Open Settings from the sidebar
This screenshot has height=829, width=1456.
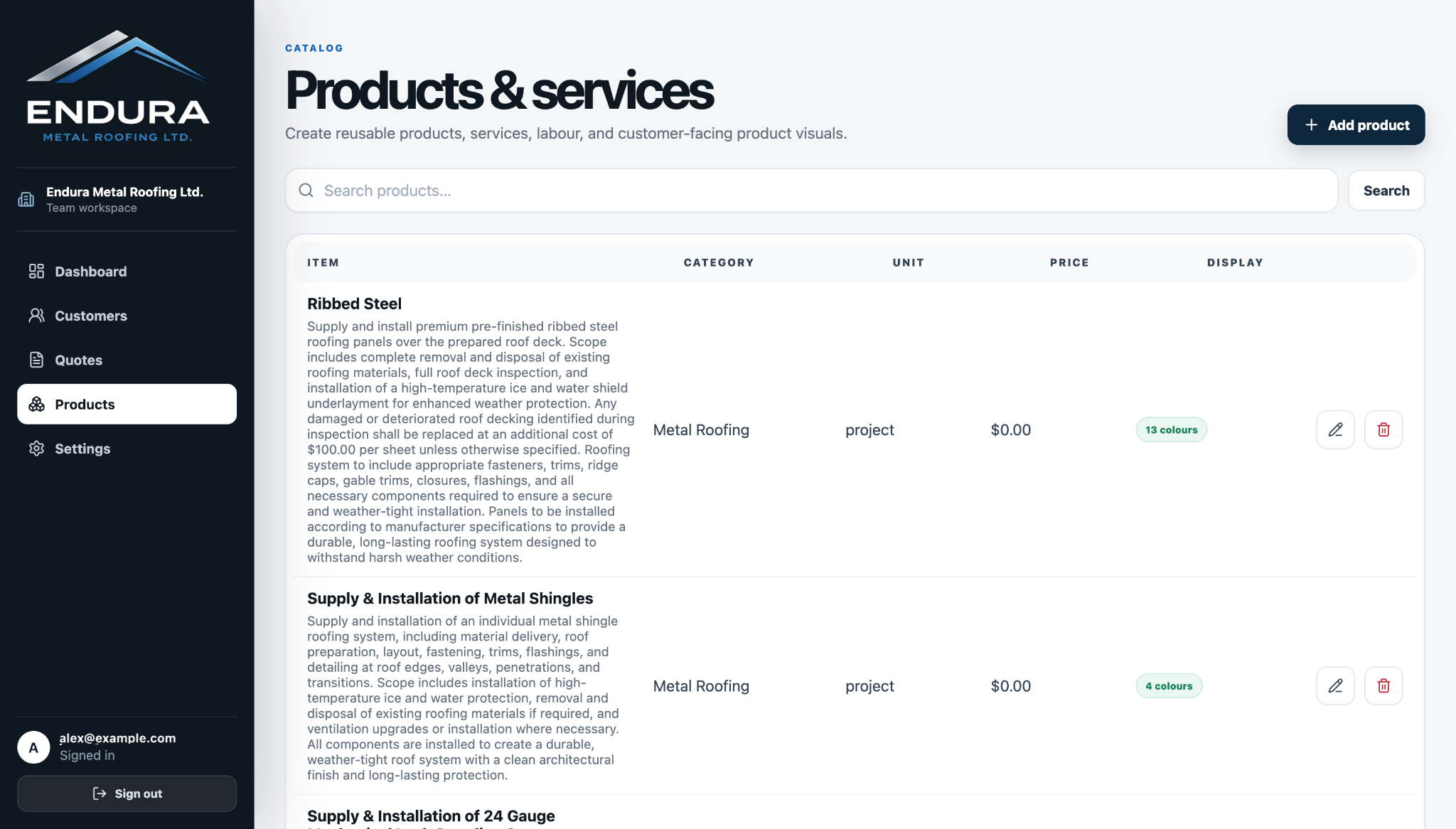pos(127,449)
